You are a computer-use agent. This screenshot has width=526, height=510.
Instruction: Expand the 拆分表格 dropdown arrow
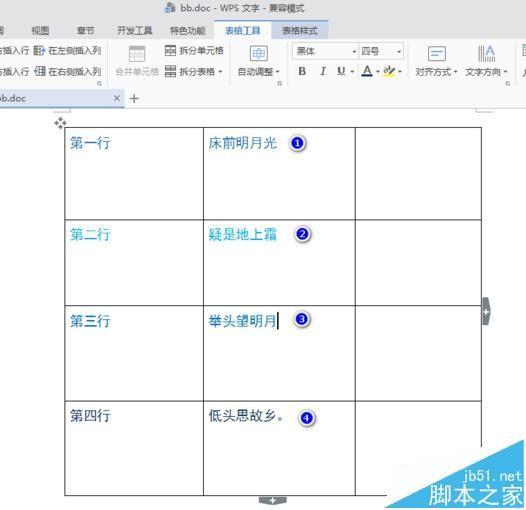tap(220, 72)
